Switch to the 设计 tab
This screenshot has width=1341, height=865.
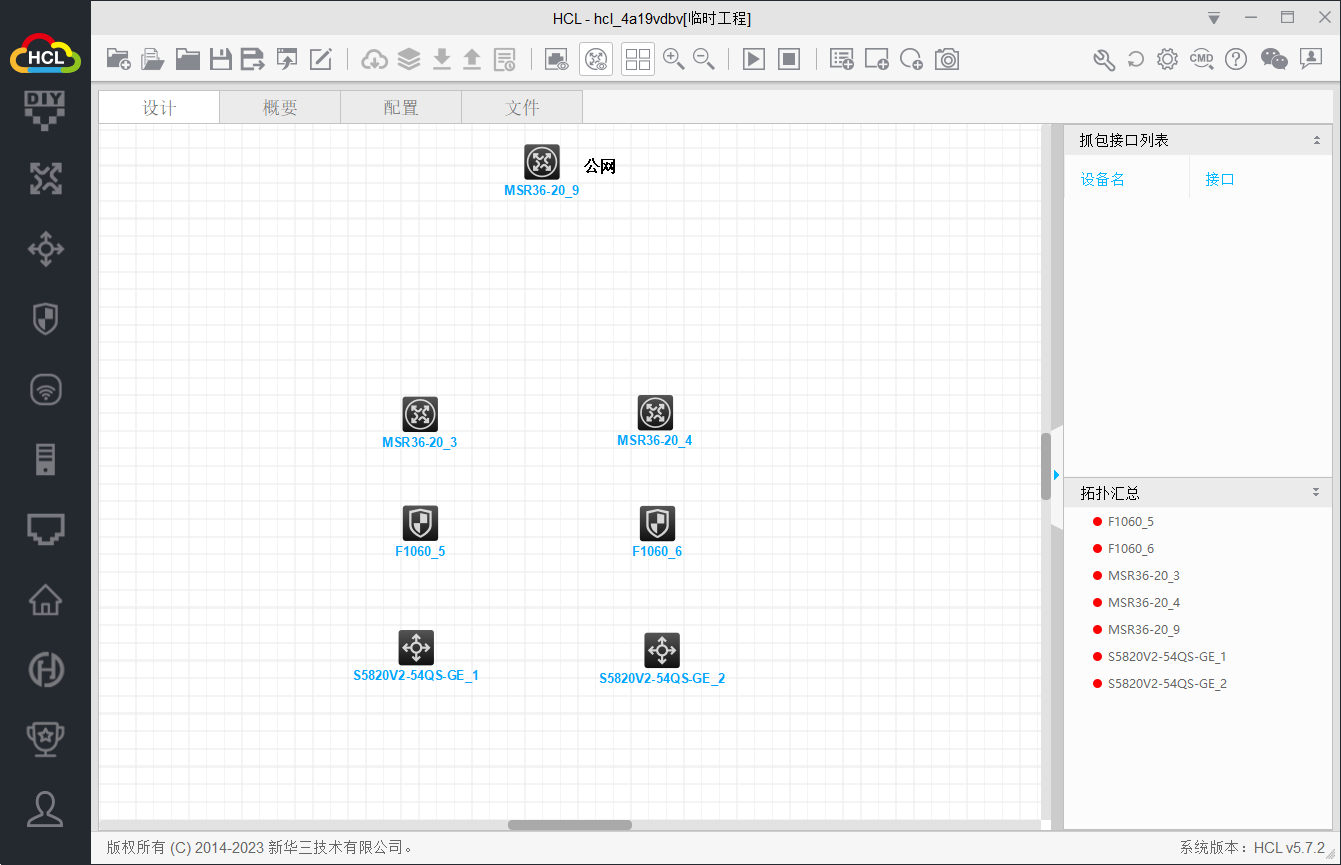[x=159, y=108]
